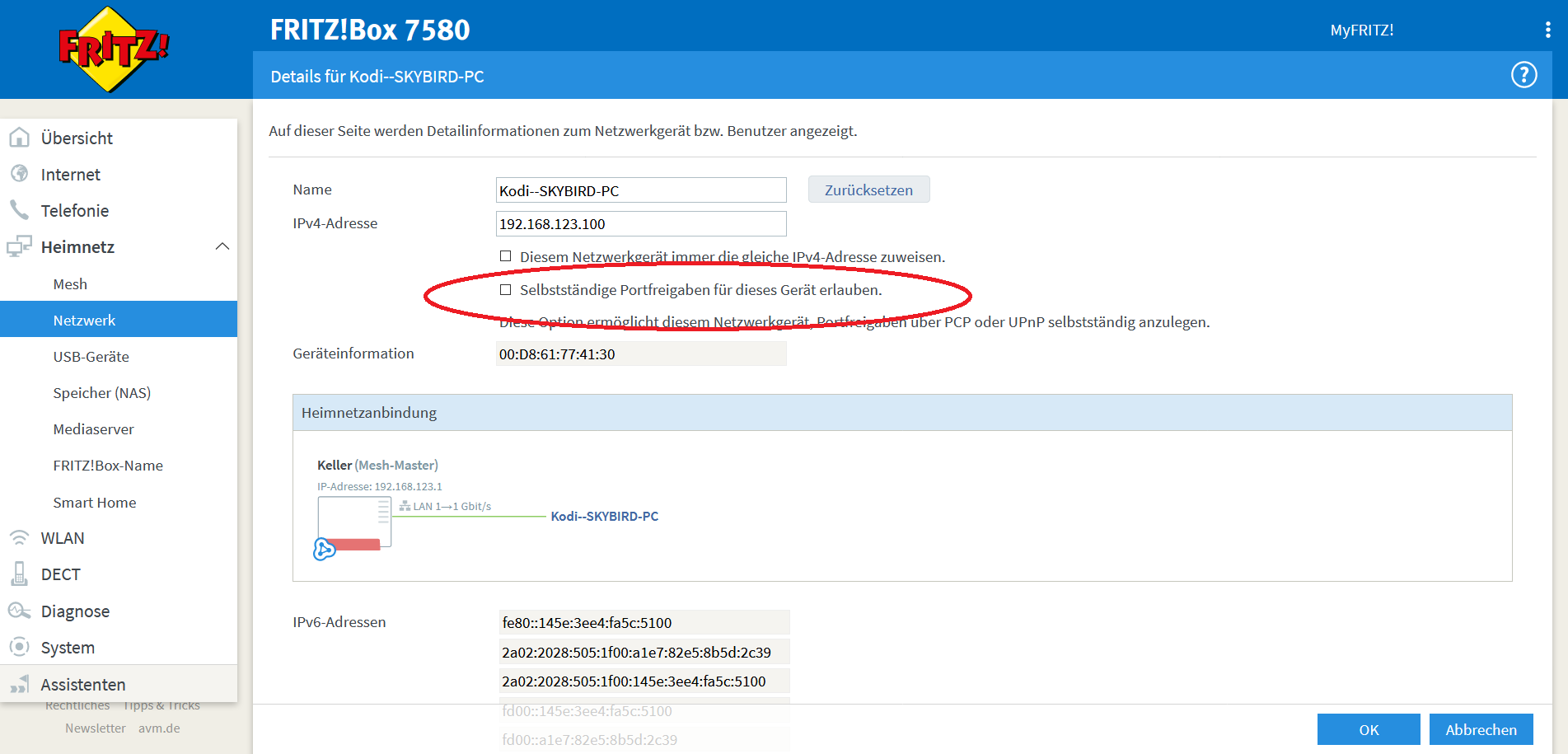Open the Kodi--SKYBIRD-PC device link
Screen dimensions: 1568x754
[604, 516]
